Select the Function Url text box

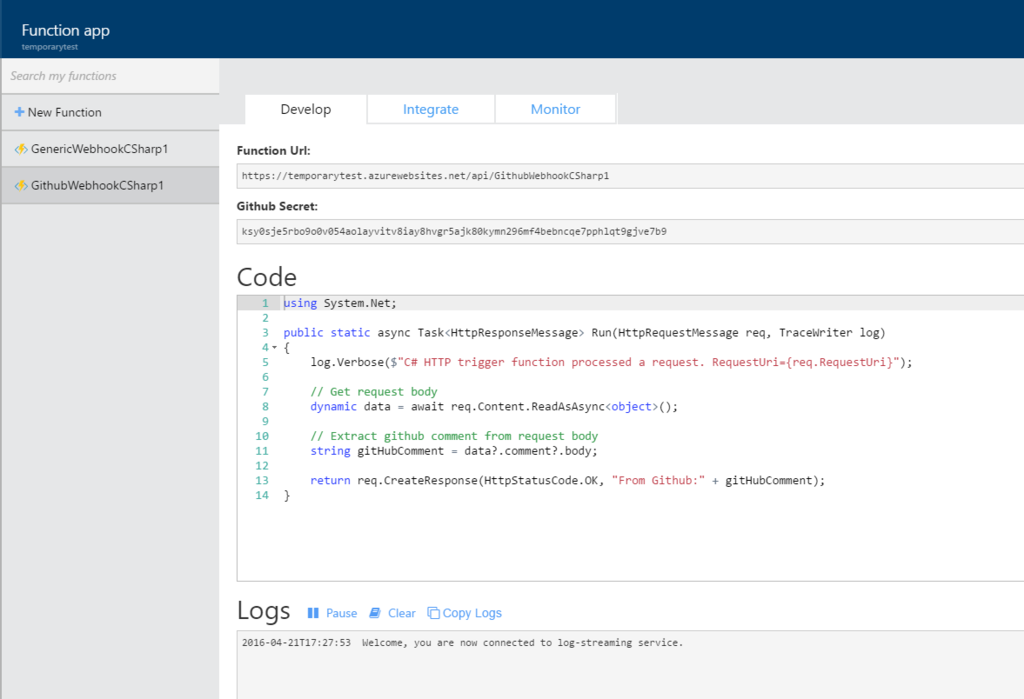click(x=500, y=175)
